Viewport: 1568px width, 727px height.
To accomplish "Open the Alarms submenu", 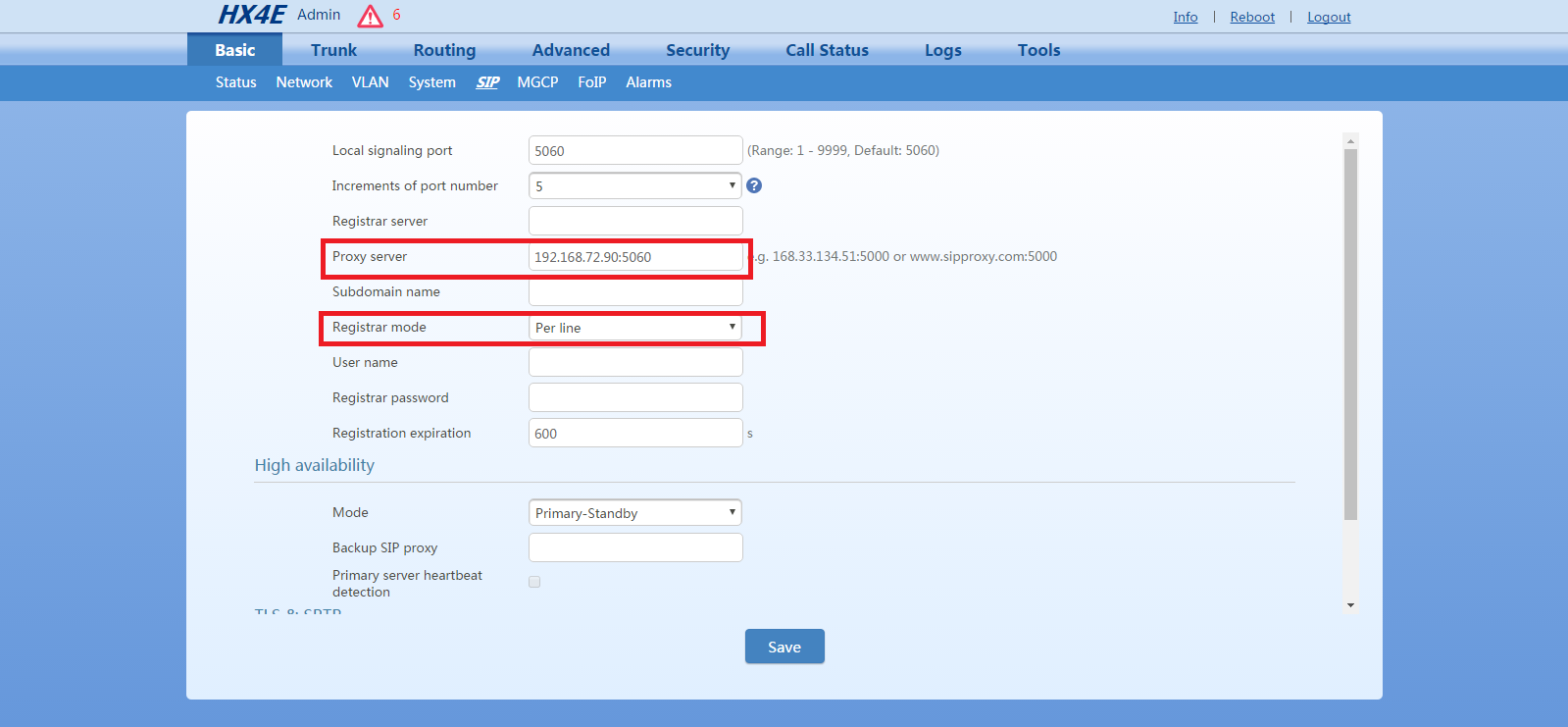I will coord(648,82).
